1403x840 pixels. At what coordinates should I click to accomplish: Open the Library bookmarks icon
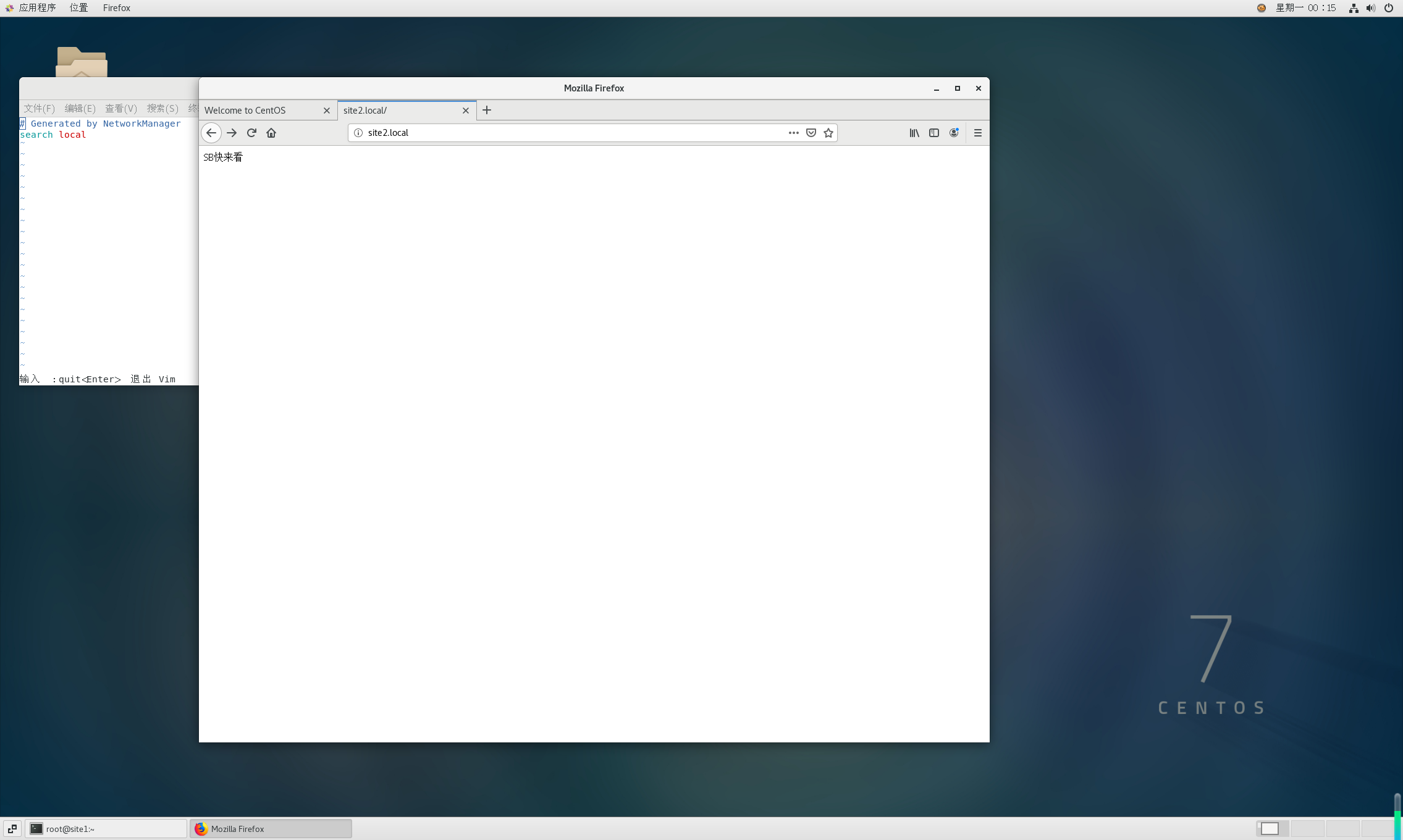(x=914, y=133)
